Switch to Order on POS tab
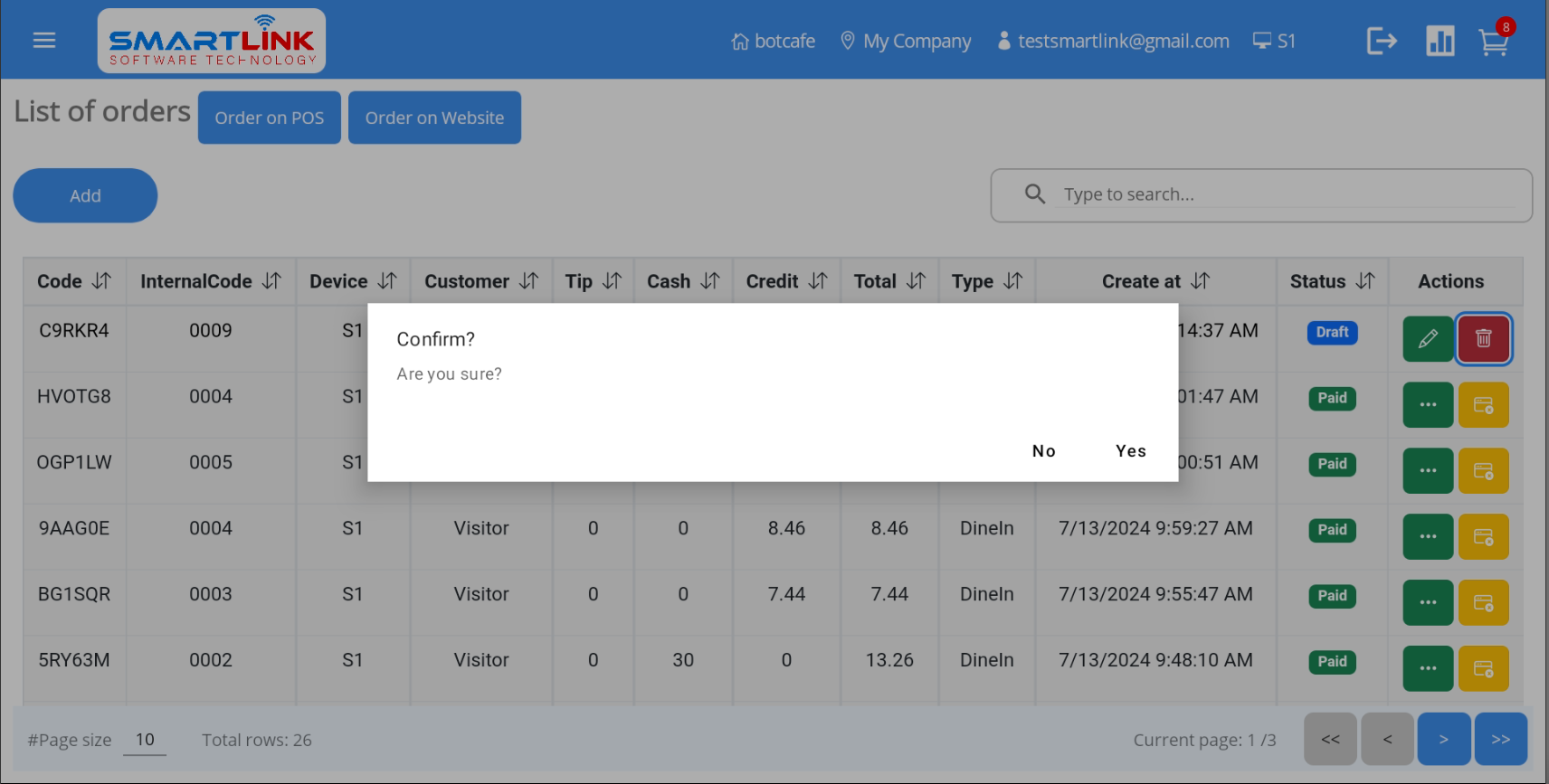 270,118
